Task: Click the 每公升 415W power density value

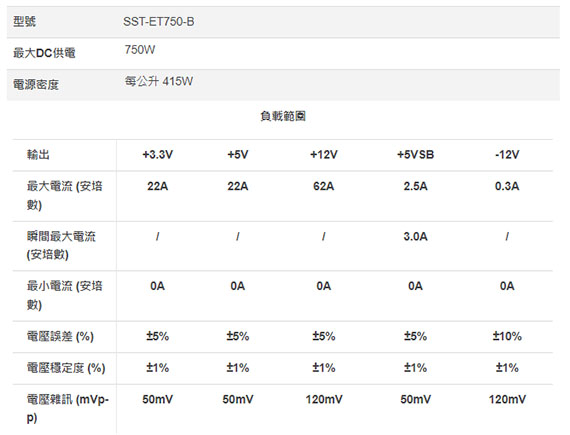Action: 158,81
